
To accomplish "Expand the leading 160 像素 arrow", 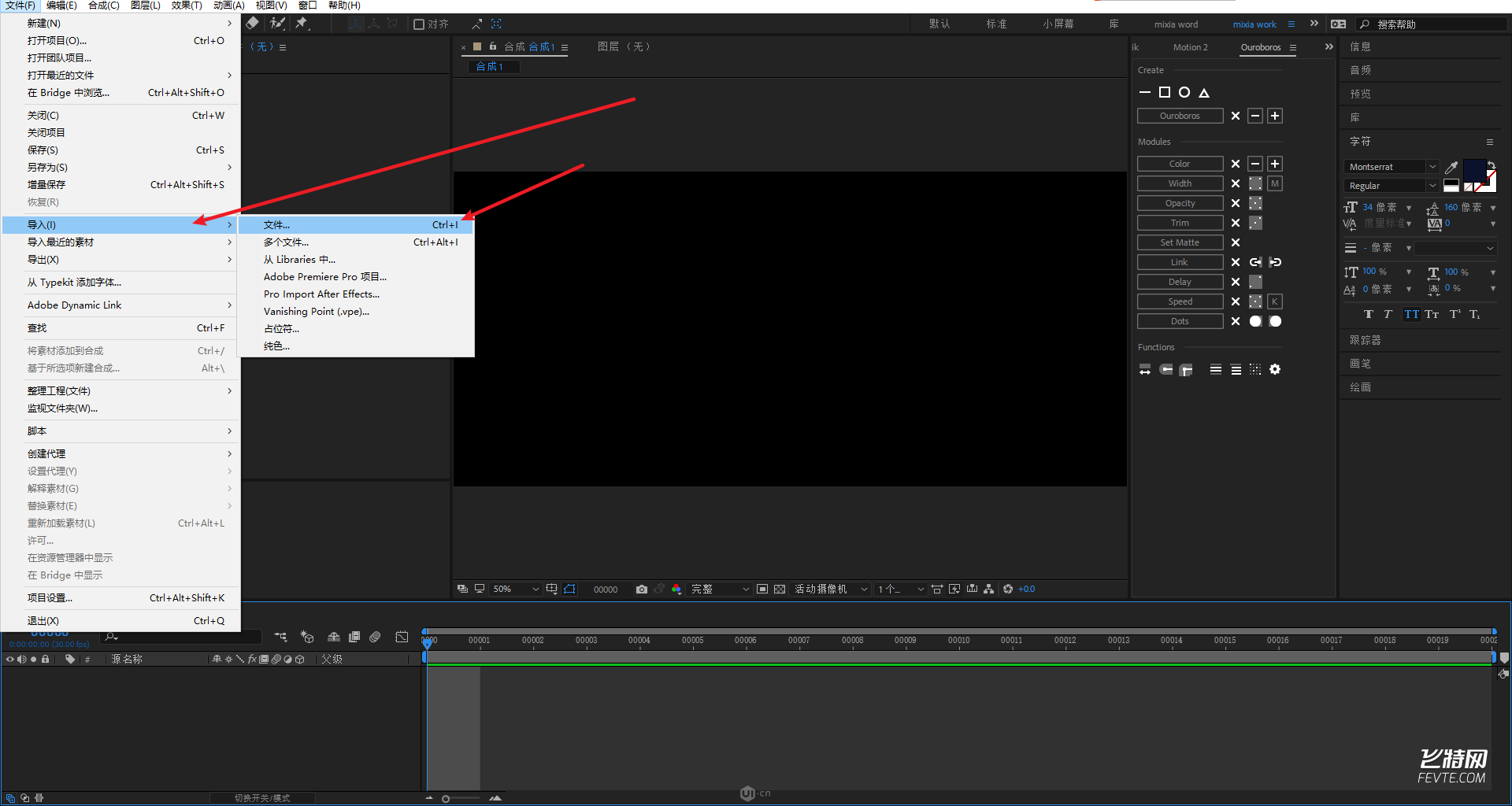I will point(1493,208).
